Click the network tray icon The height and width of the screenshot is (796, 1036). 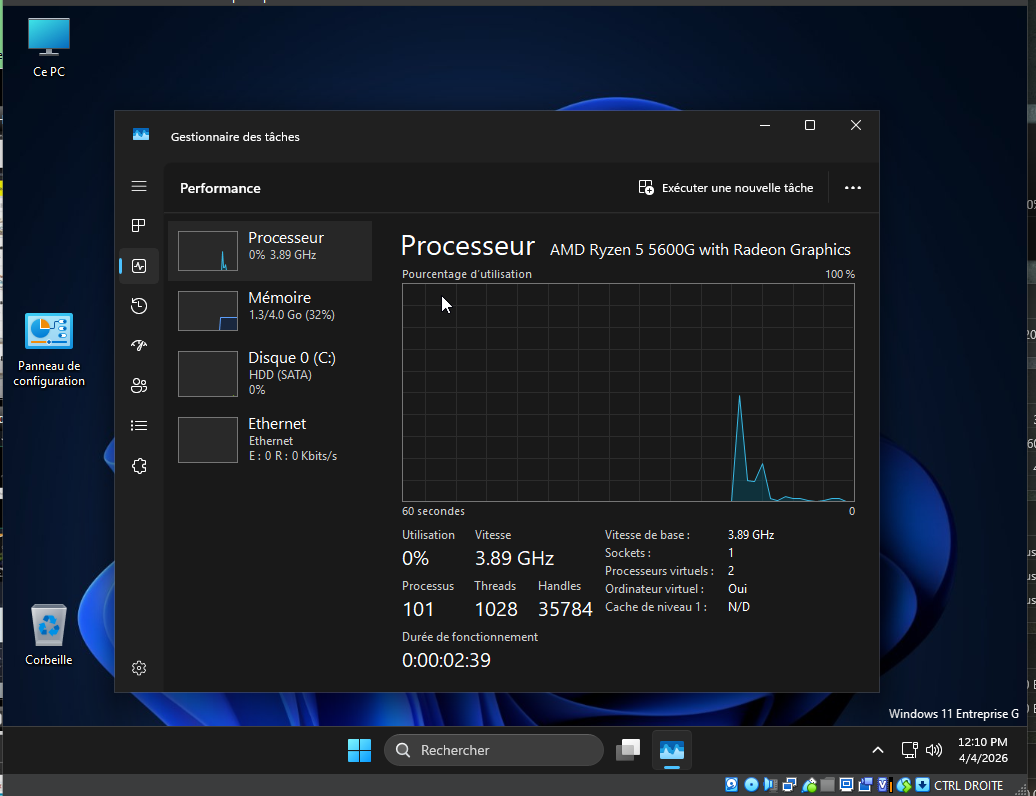[x=910, y=750]
